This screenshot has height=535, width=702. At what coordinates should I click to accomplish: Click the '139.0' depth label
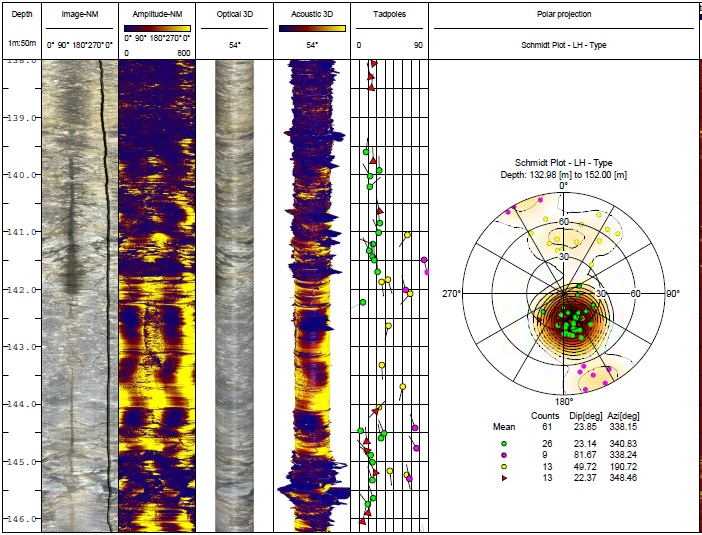coord(21,118)
